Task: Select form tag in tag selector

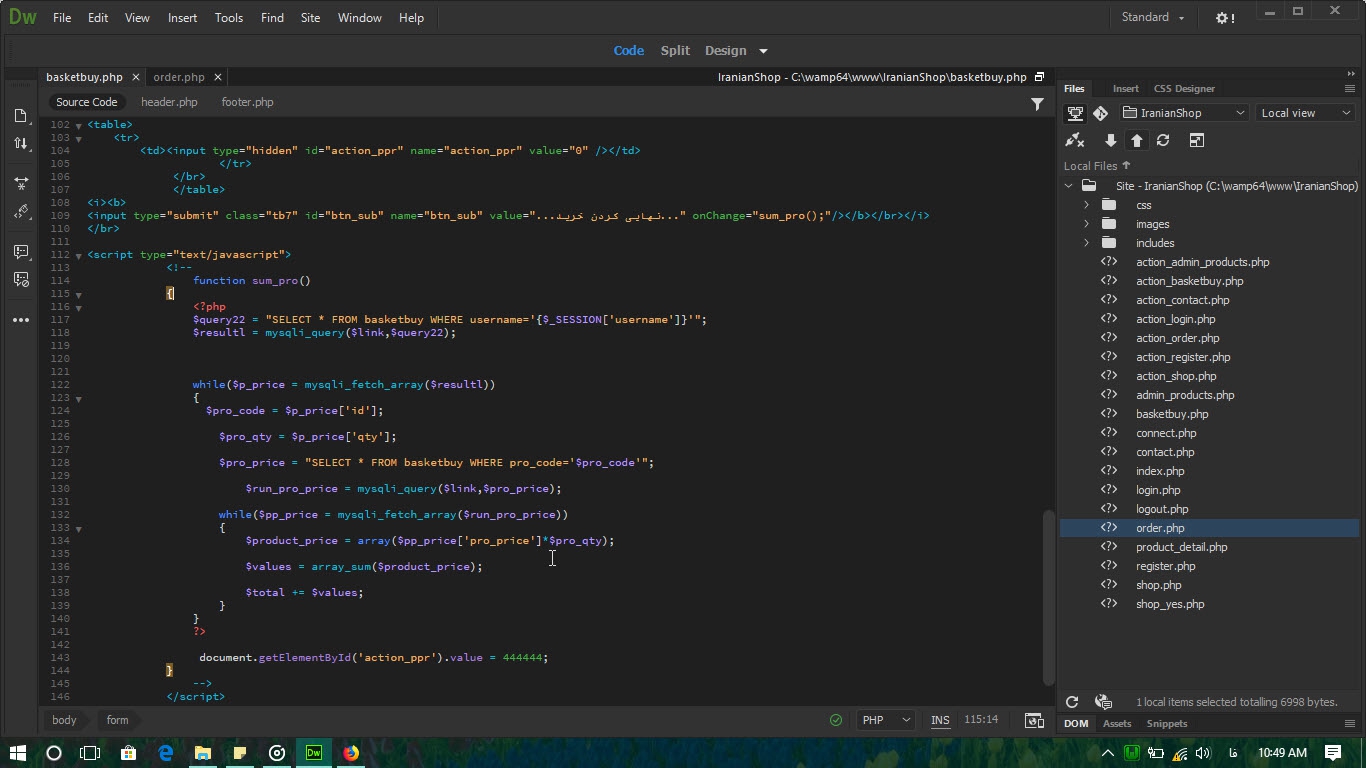Action: click(x=117, y=720)
